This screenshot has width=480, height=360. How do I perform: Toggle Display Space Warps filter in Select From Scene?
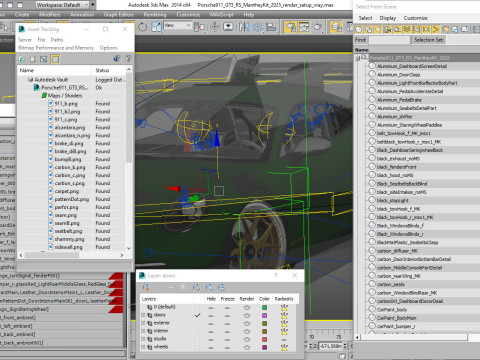tap(407, 30)
